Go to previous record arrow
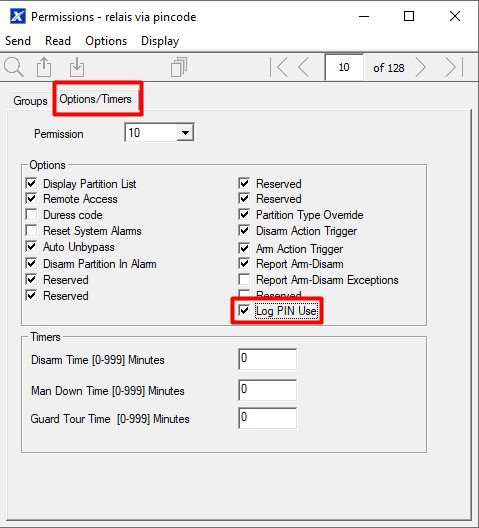This screenshot has width=479, height=528. click(304, 67)
